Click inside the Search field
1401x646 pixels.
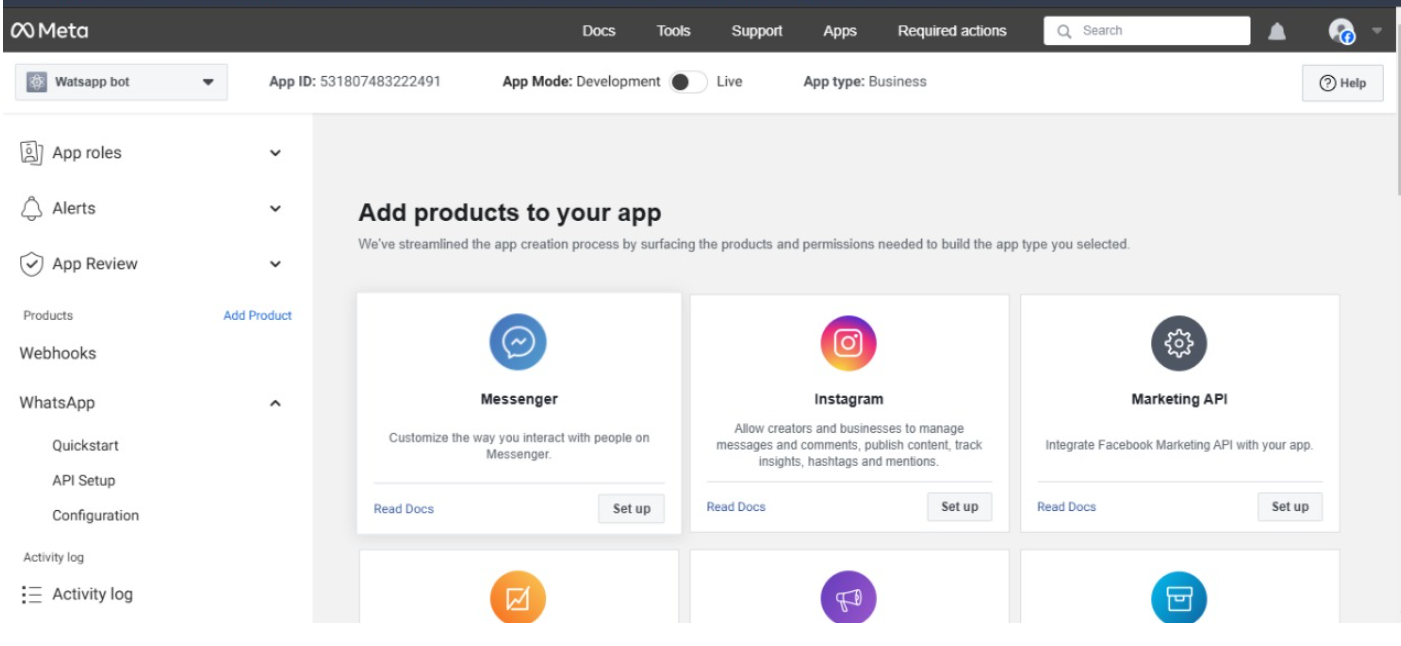1145,30
